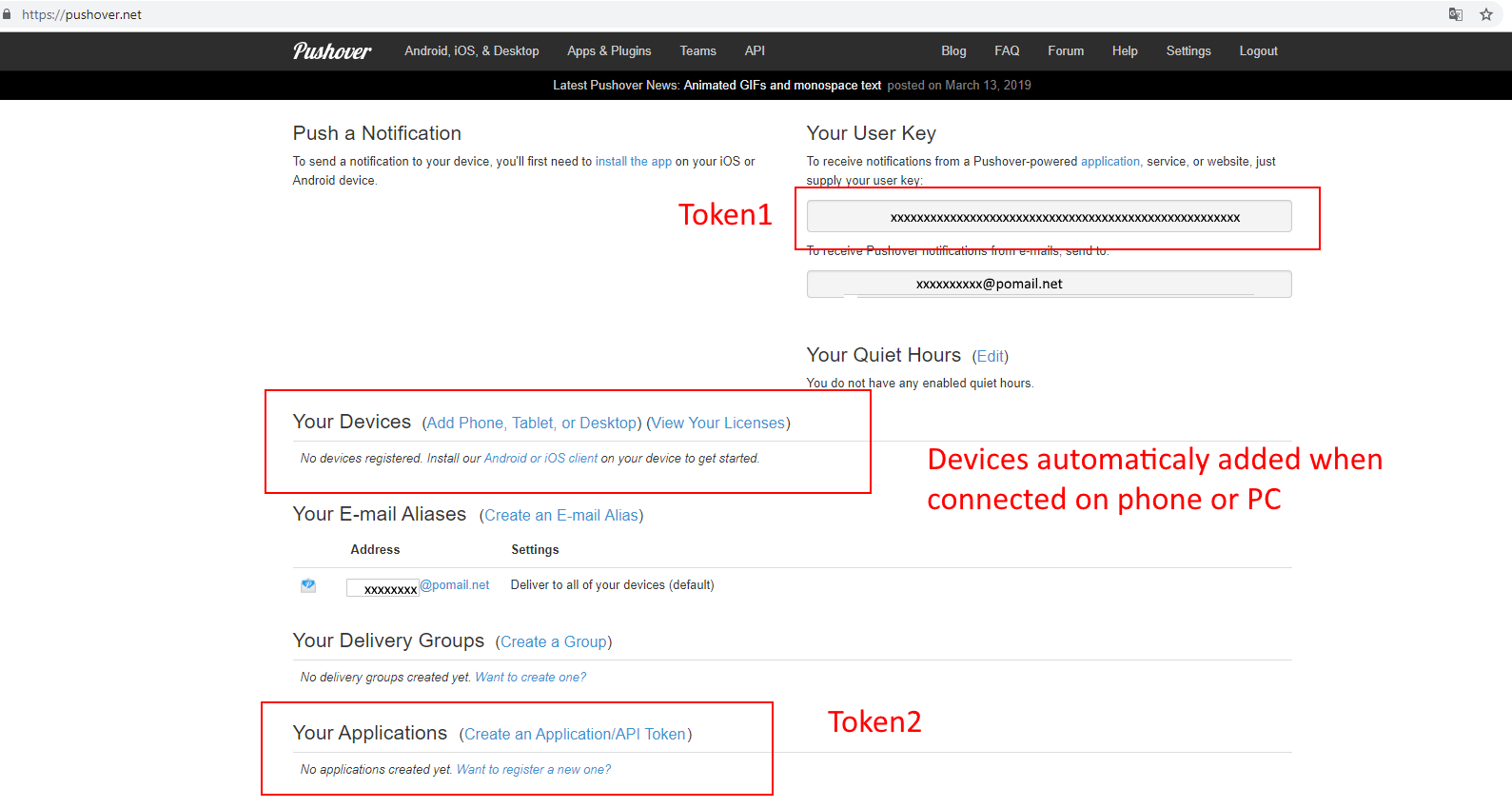This screenshot has width=1512, height=808.
Task: Go to the Teams page
Action: click(697, 51)
